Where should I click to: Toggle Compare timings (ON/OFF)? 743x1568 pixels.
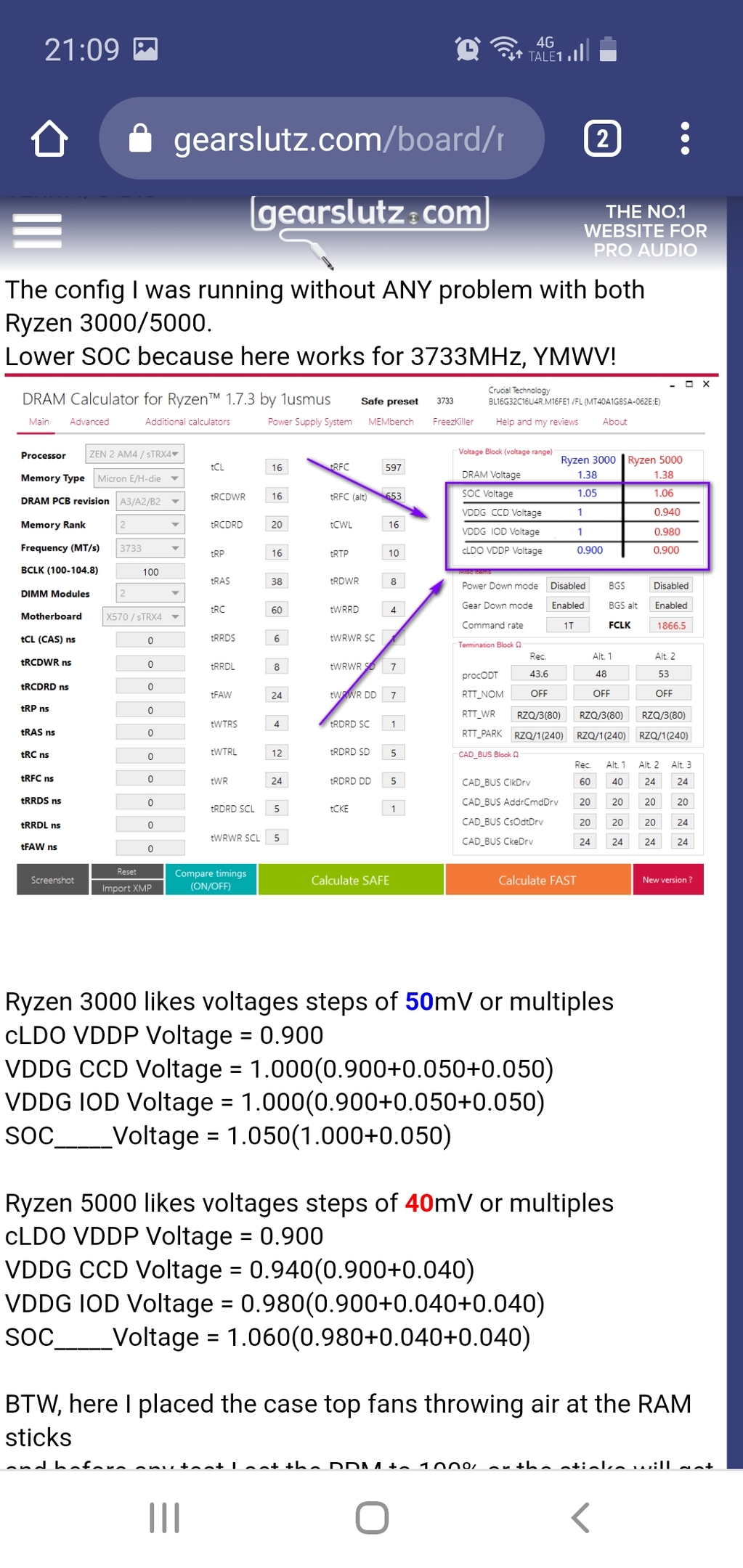pyautogui.click(x=211, y=880)
